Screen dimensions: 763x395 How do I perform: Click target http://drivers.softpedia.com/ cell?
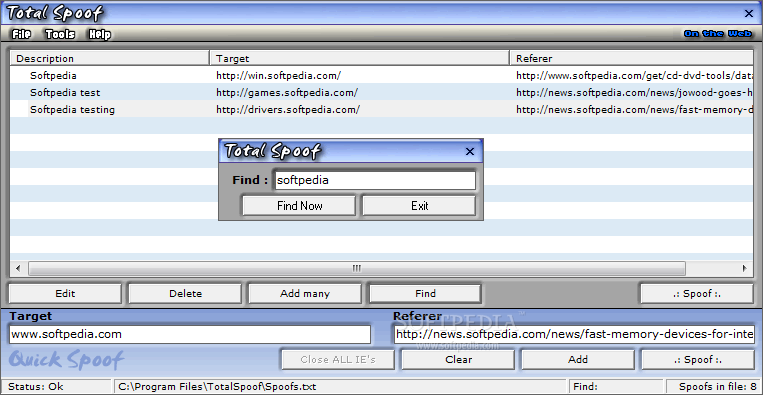[288, 109]
